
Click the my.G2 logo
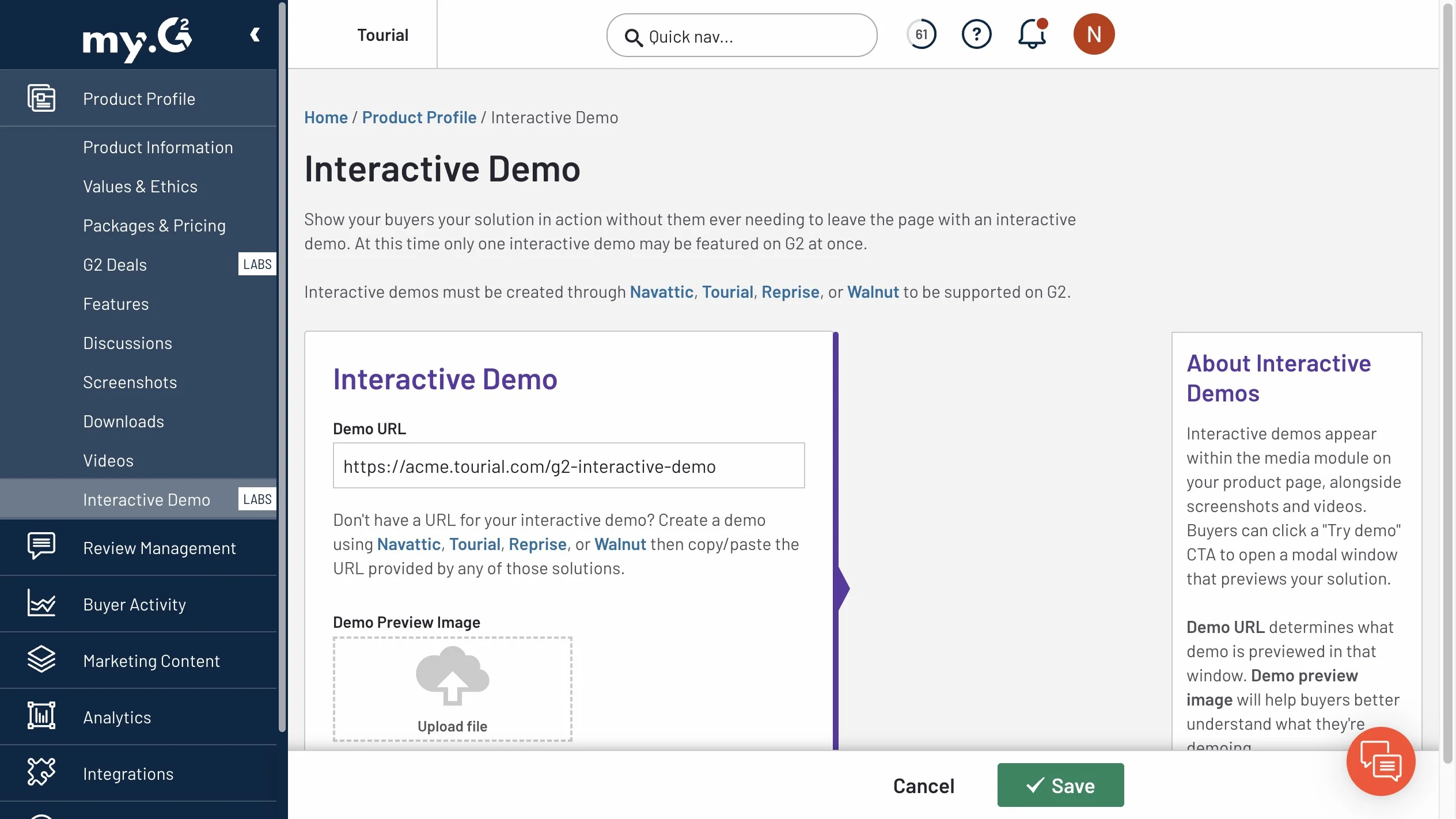click(x=137, y=39)
